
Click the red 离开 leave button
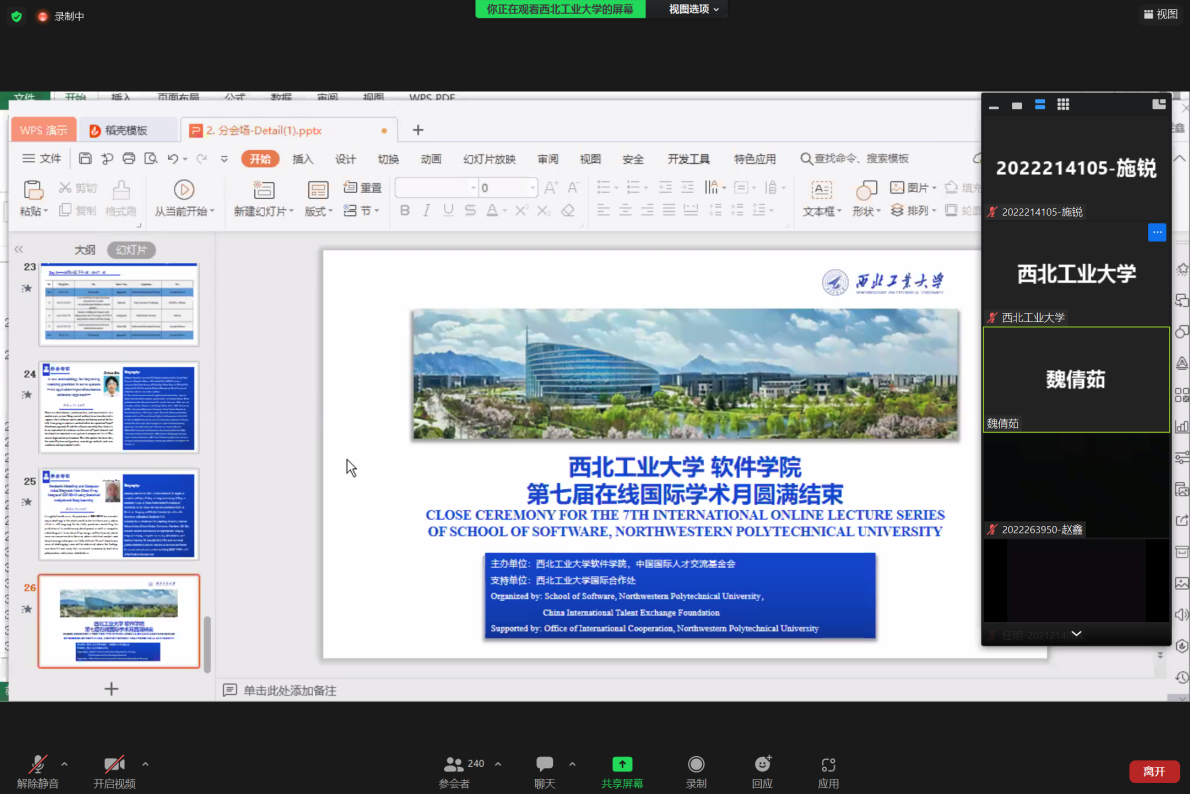click(x=1154, y=771)
